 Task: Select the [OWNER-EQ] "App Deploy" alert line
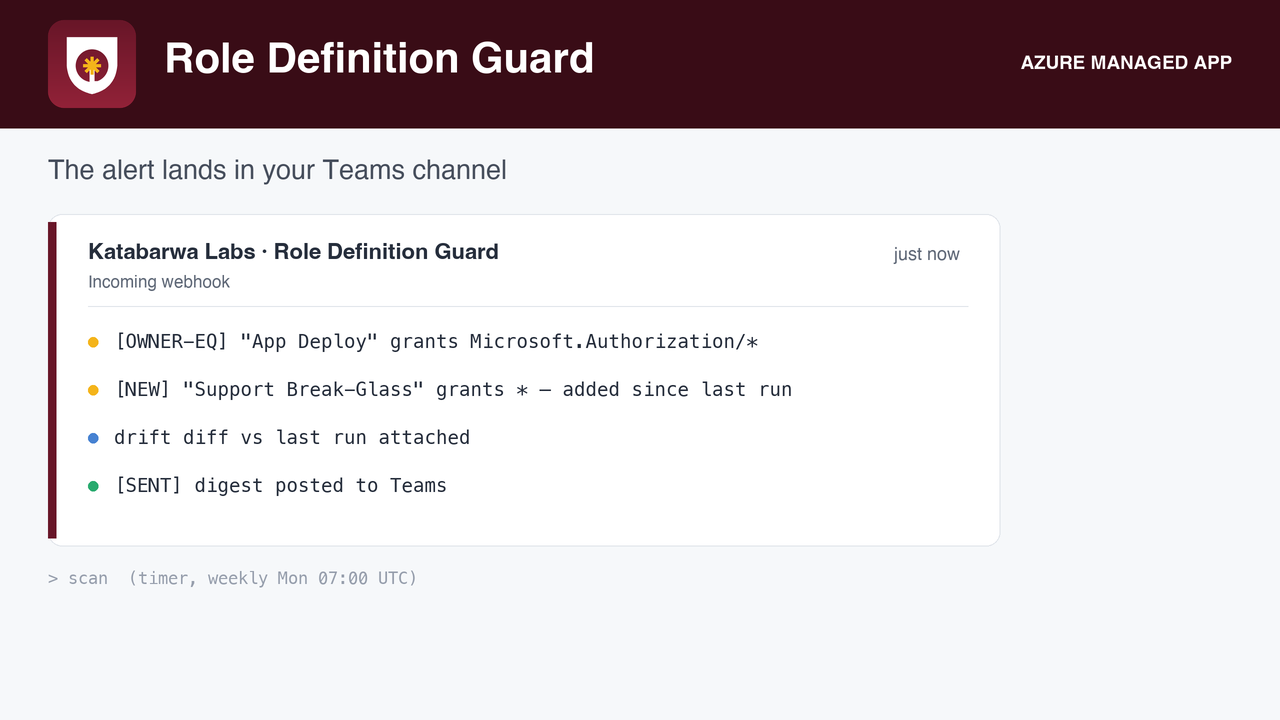[437, 342]
